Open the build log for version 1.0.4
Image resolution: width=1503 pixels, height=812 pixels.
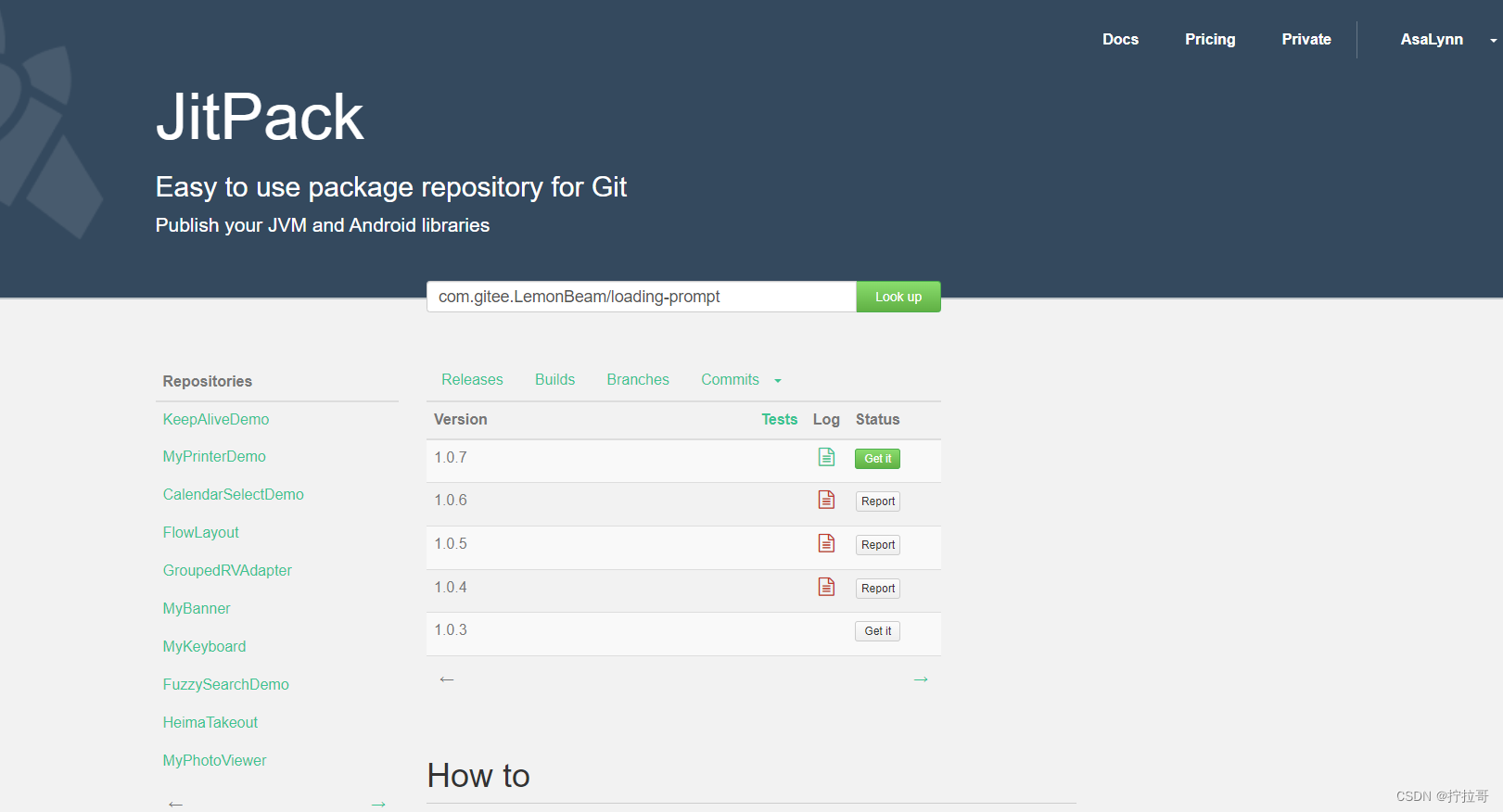826,587
